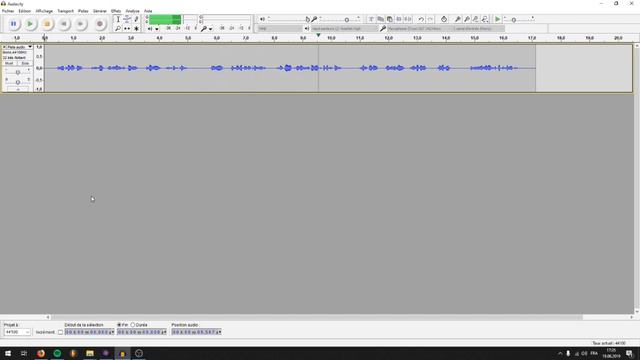Select the Draw pencil tool
The width and height of the screenshot is (640, 360).
coord(136,19)
